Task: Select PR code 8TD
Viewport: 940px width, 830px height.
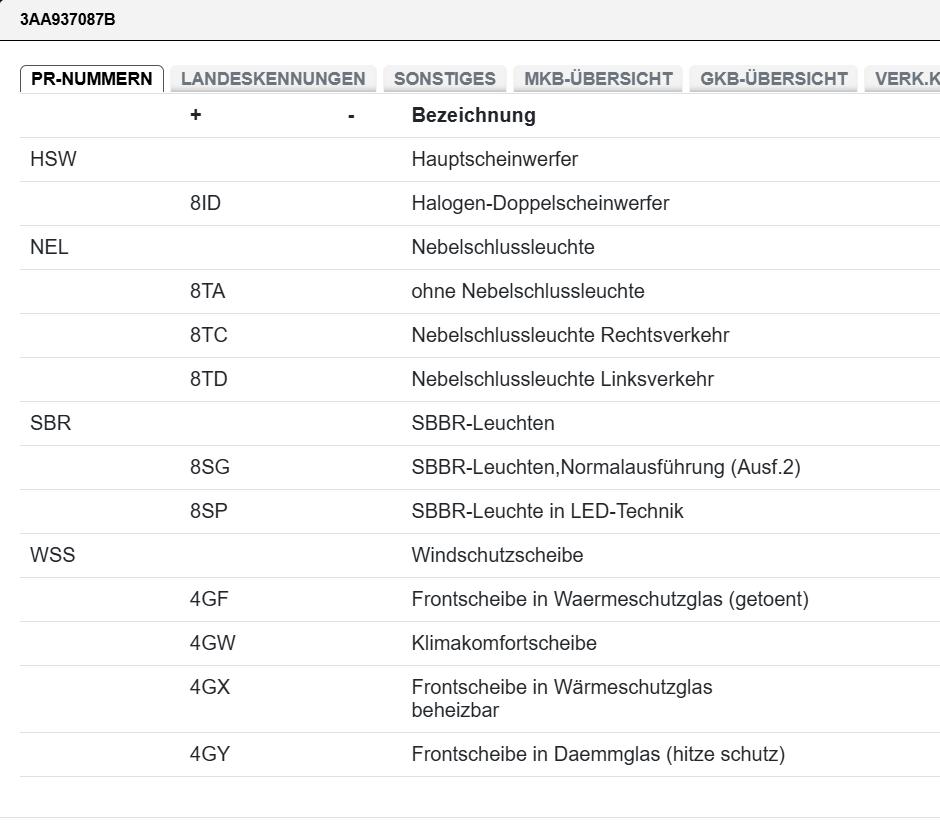Action: 208,380
